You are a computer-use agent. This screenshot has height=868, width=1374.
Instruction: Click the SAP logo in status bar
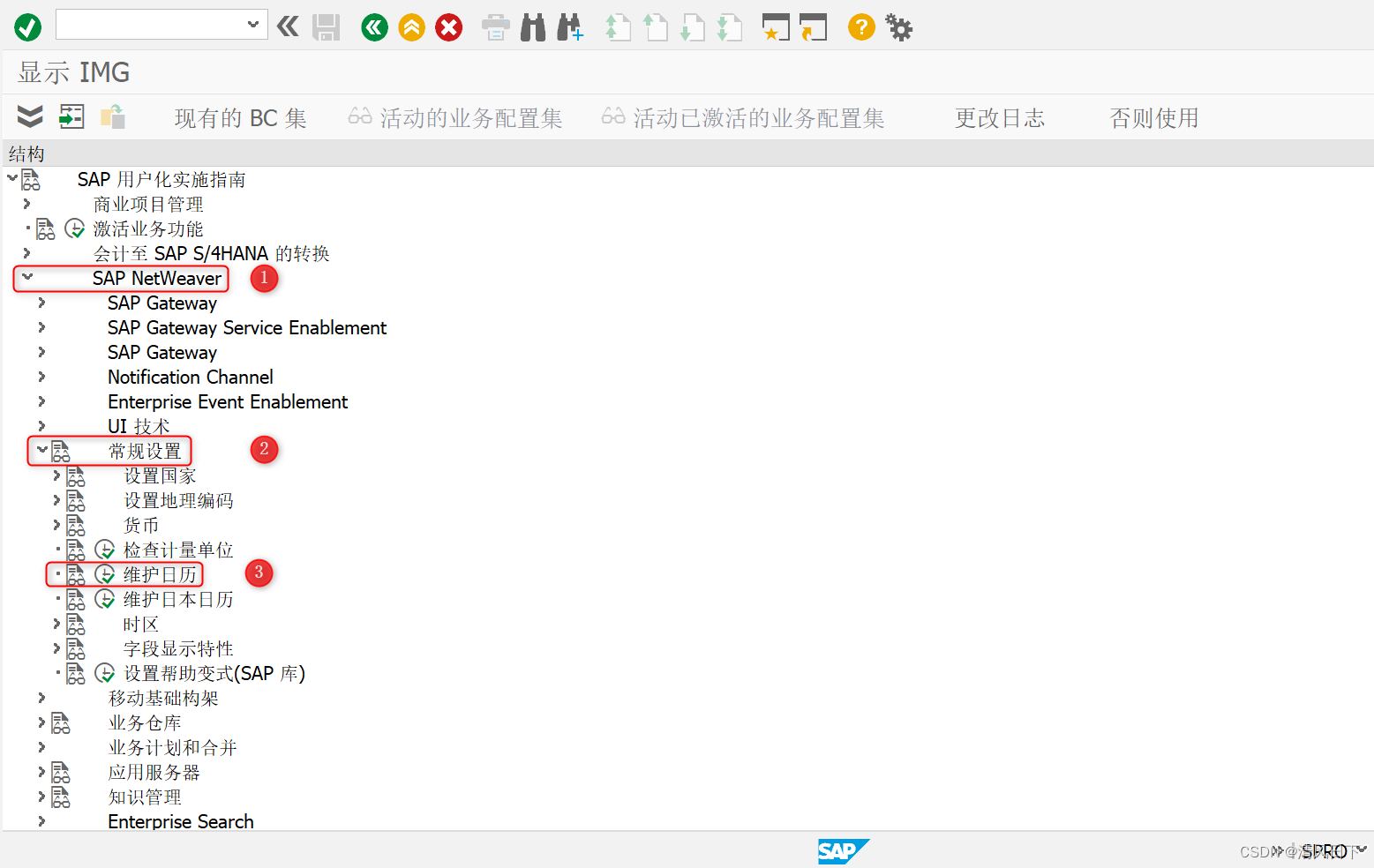843,851
